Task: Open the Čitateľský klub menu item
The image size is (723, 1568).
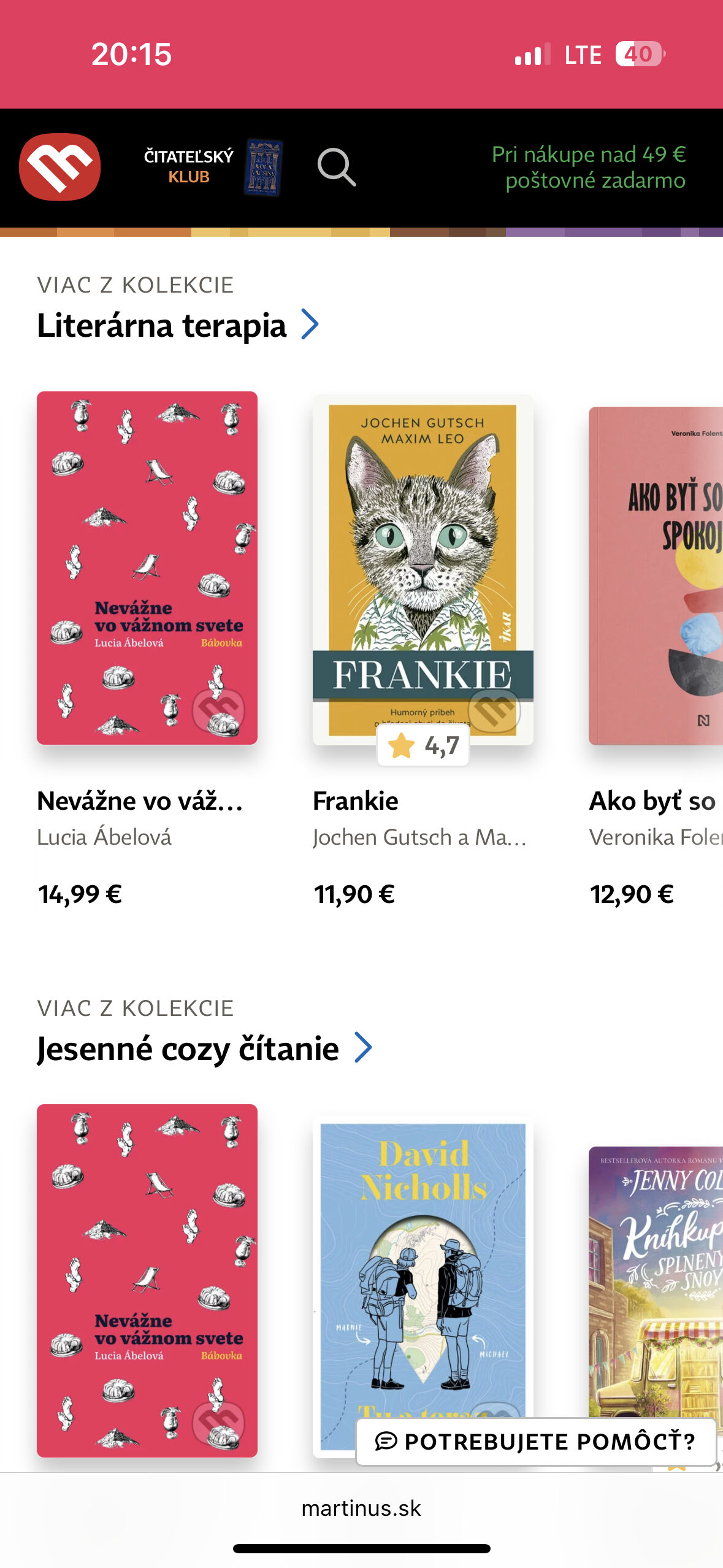Action: click(188, 166)
